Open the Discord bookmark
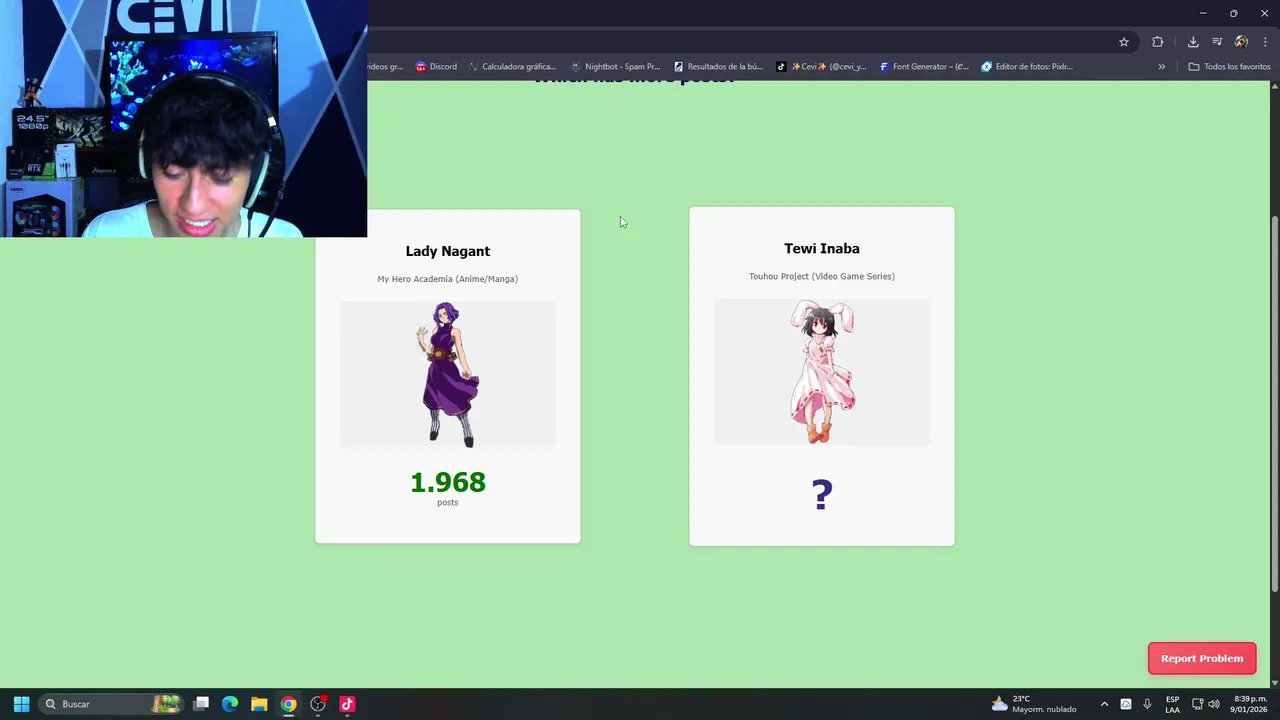 pyautogui.click(x=436, y=67)
